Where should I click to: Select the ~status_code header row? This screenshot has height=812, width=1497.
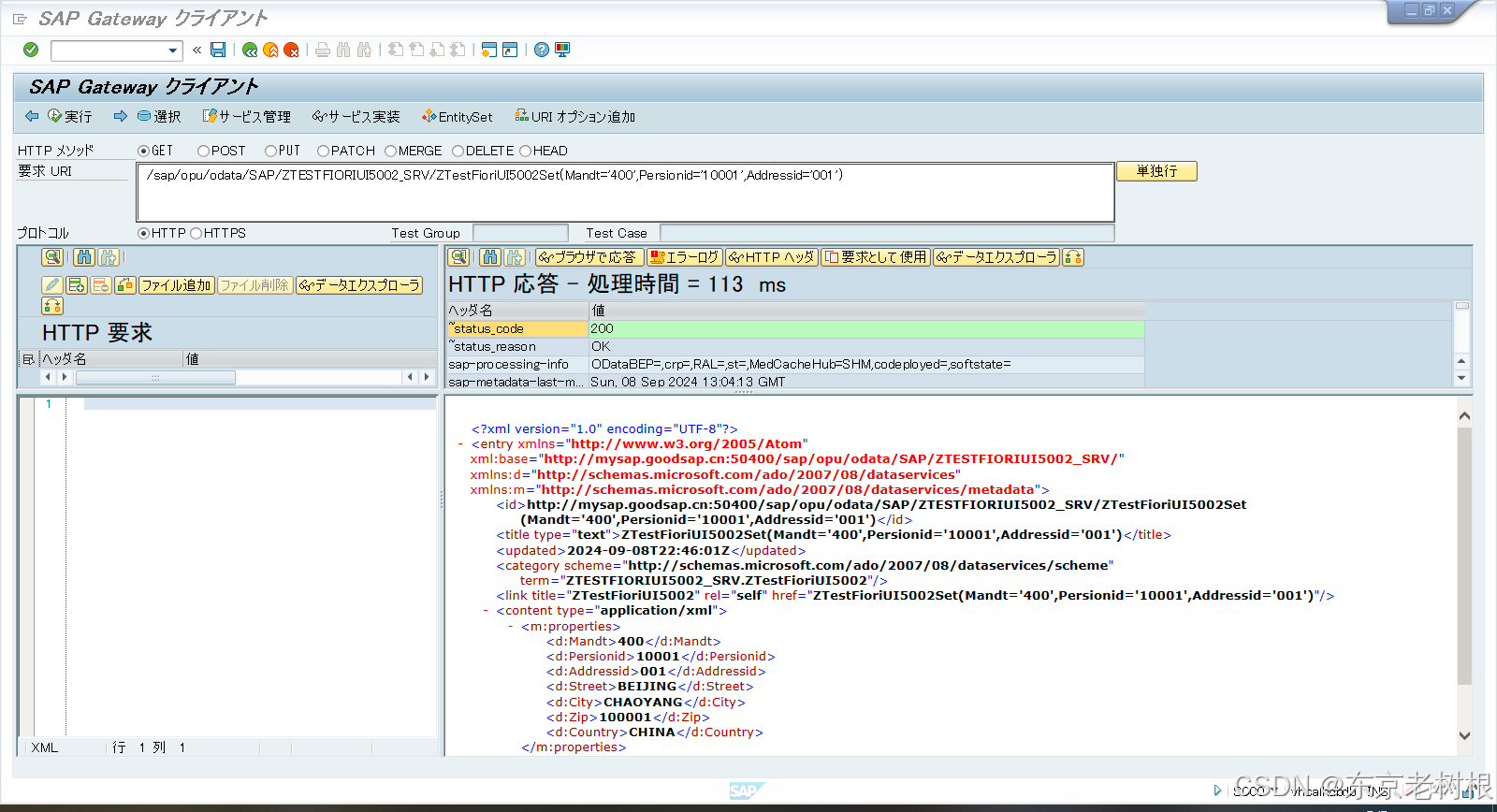795,328
